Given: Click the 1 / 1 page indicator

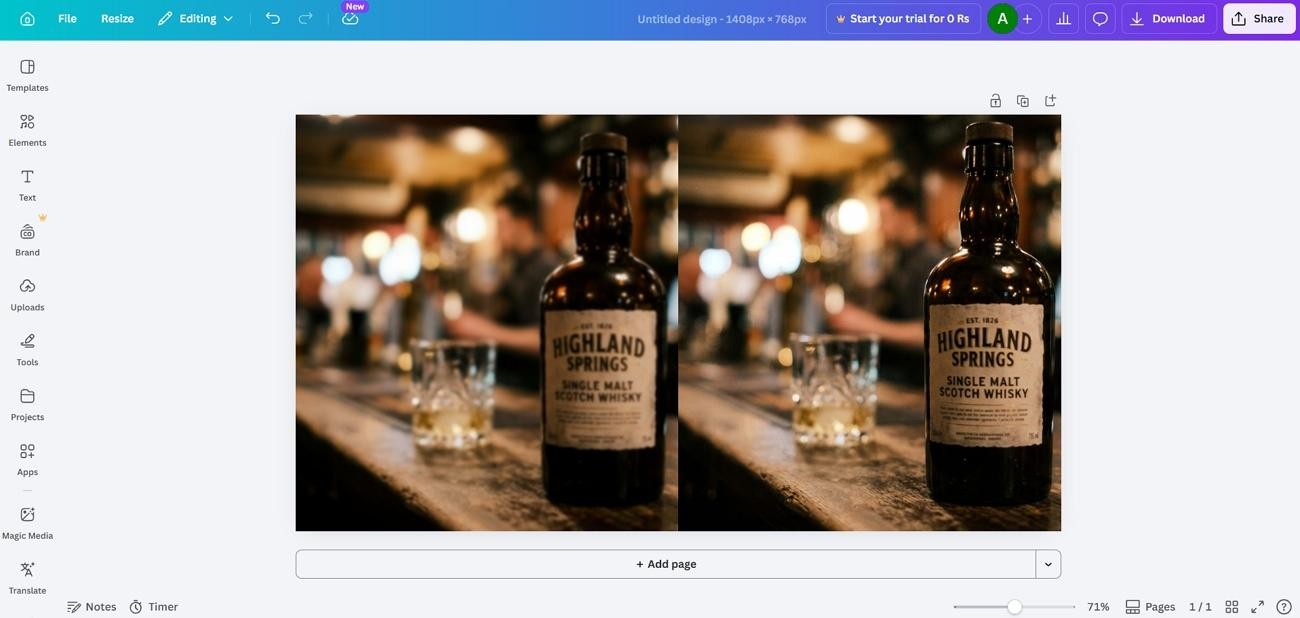Looking at the screenshot, I should (x=1200, y=607).
